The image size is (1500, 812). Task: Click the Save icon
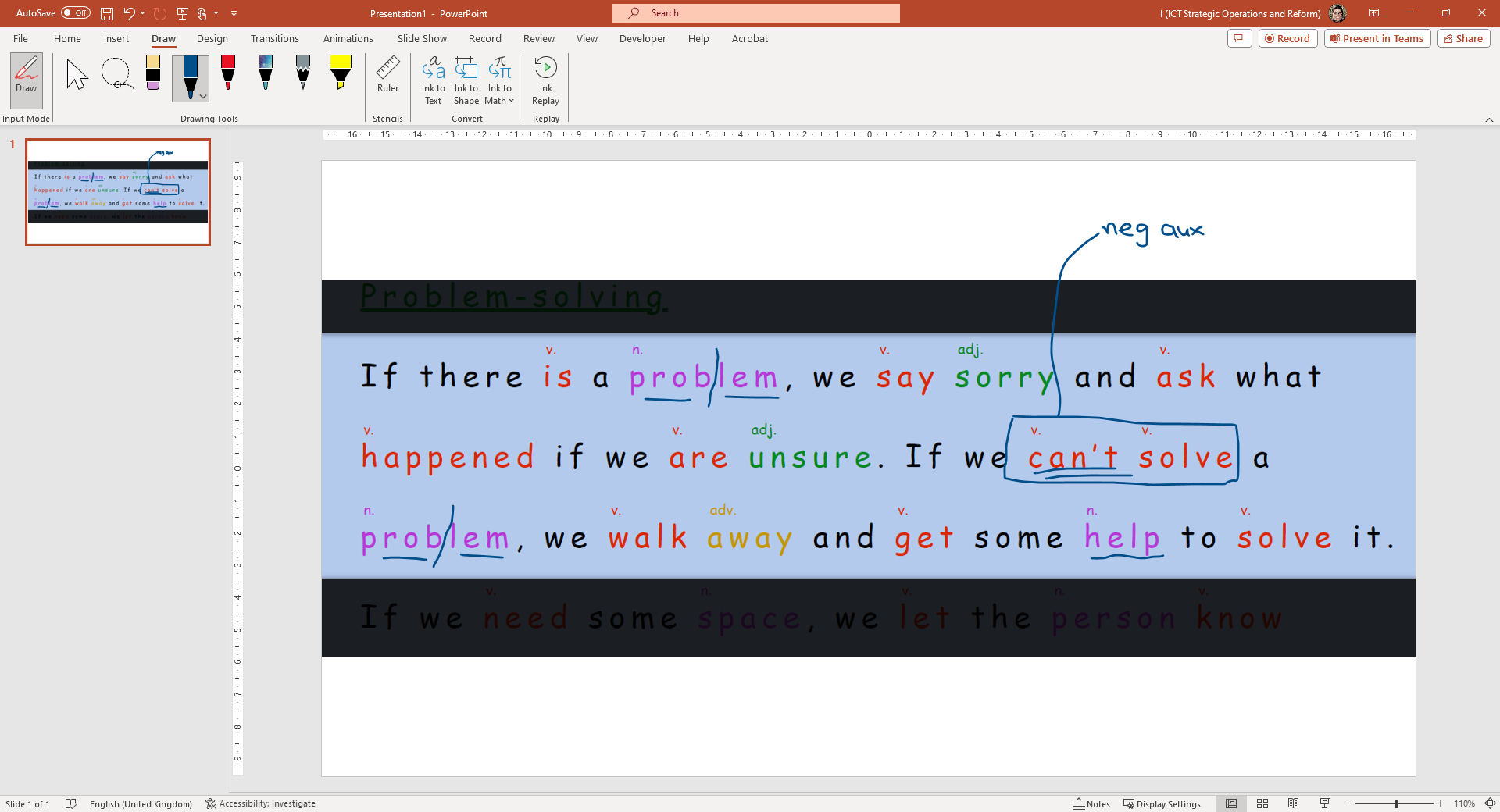coord(107,13)
